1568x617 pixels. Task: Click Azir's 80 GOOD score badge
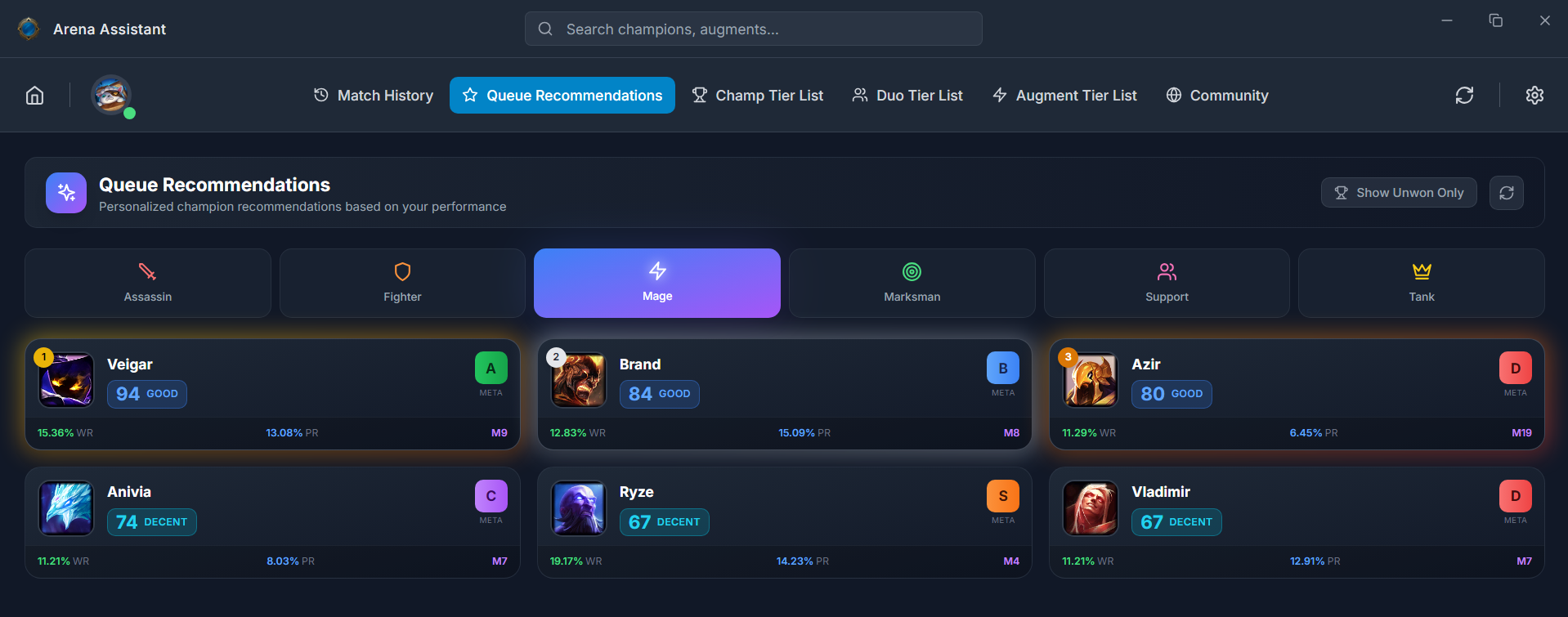tap(1172, 394)
